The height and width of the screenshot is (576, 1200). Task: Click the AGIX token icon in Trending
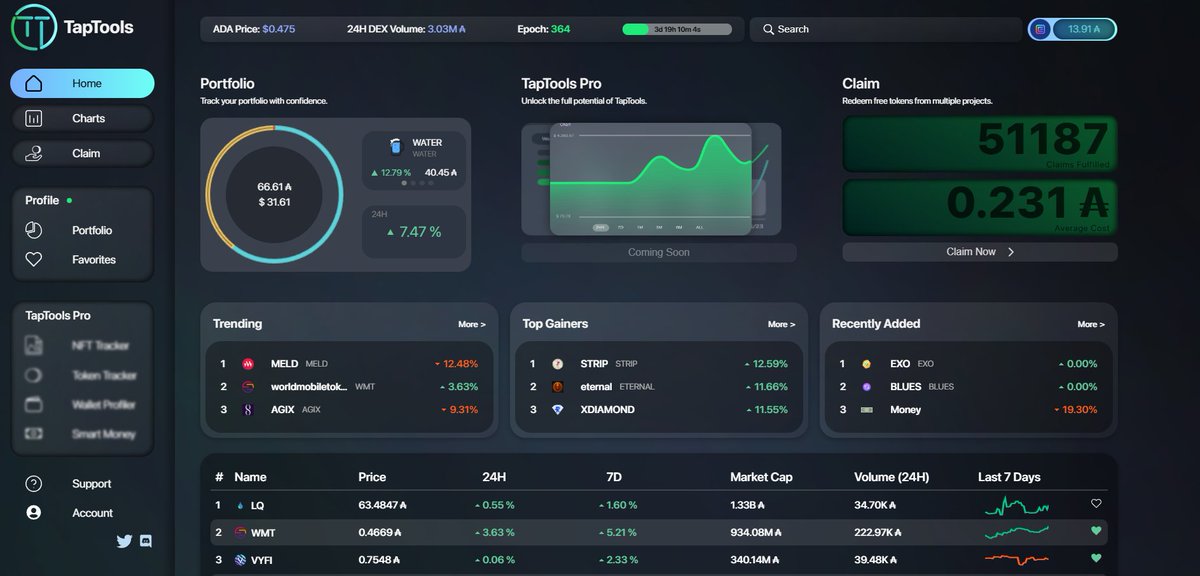pyautogui.click(x=249, y=410)
